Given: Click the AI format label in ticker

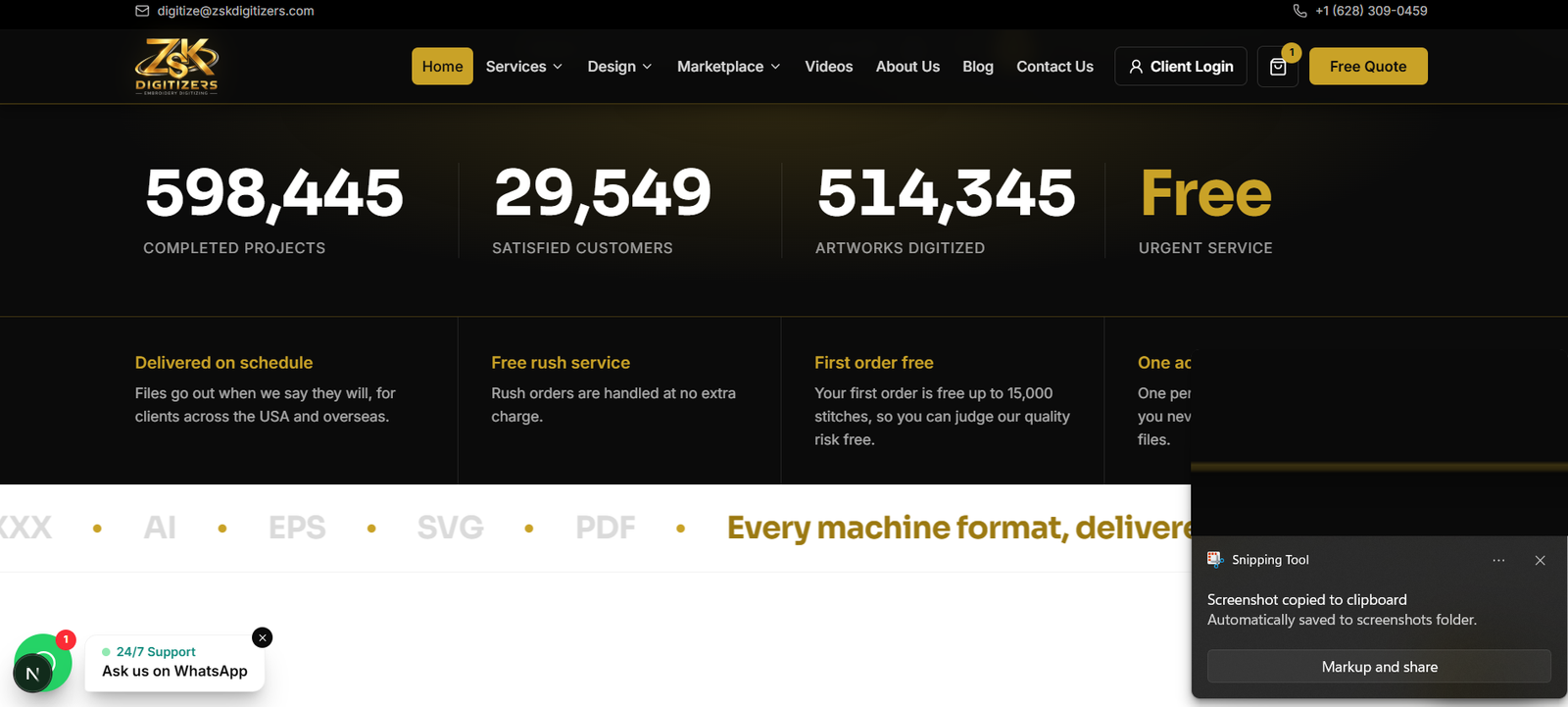Looking at the screenshot, I should pyautogui.click(x=160, y=528).
